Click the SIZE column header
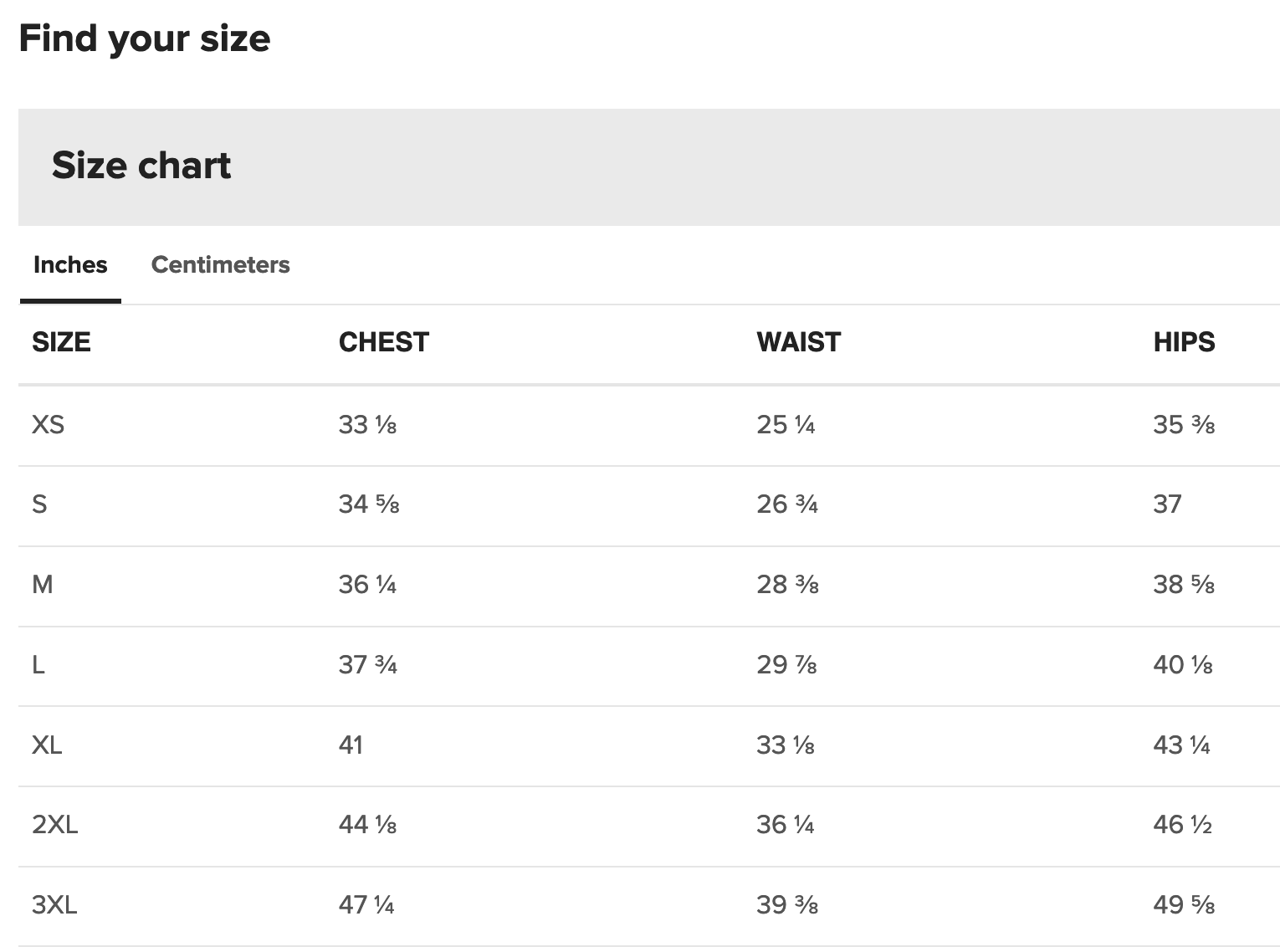The image size is (1280, 952). click(x=61, y=341)
